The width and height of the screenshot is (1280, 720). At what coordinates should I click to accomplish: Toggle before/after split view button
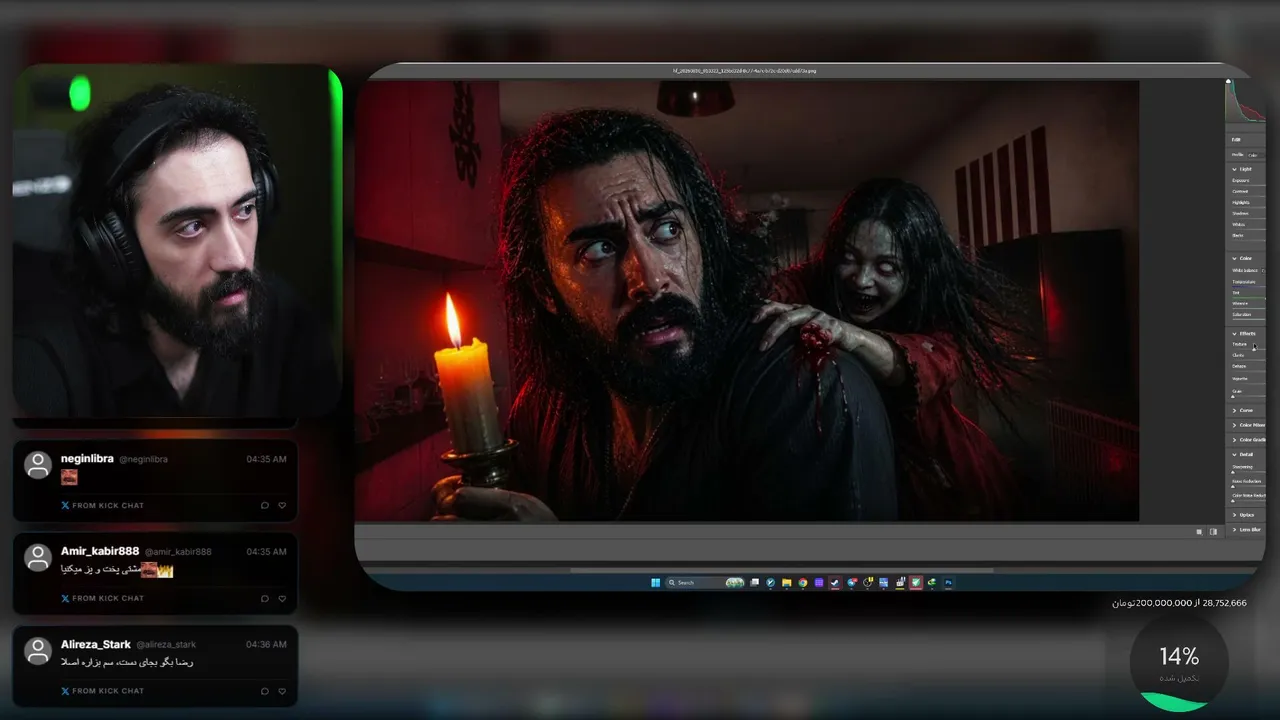(1214, 532)
